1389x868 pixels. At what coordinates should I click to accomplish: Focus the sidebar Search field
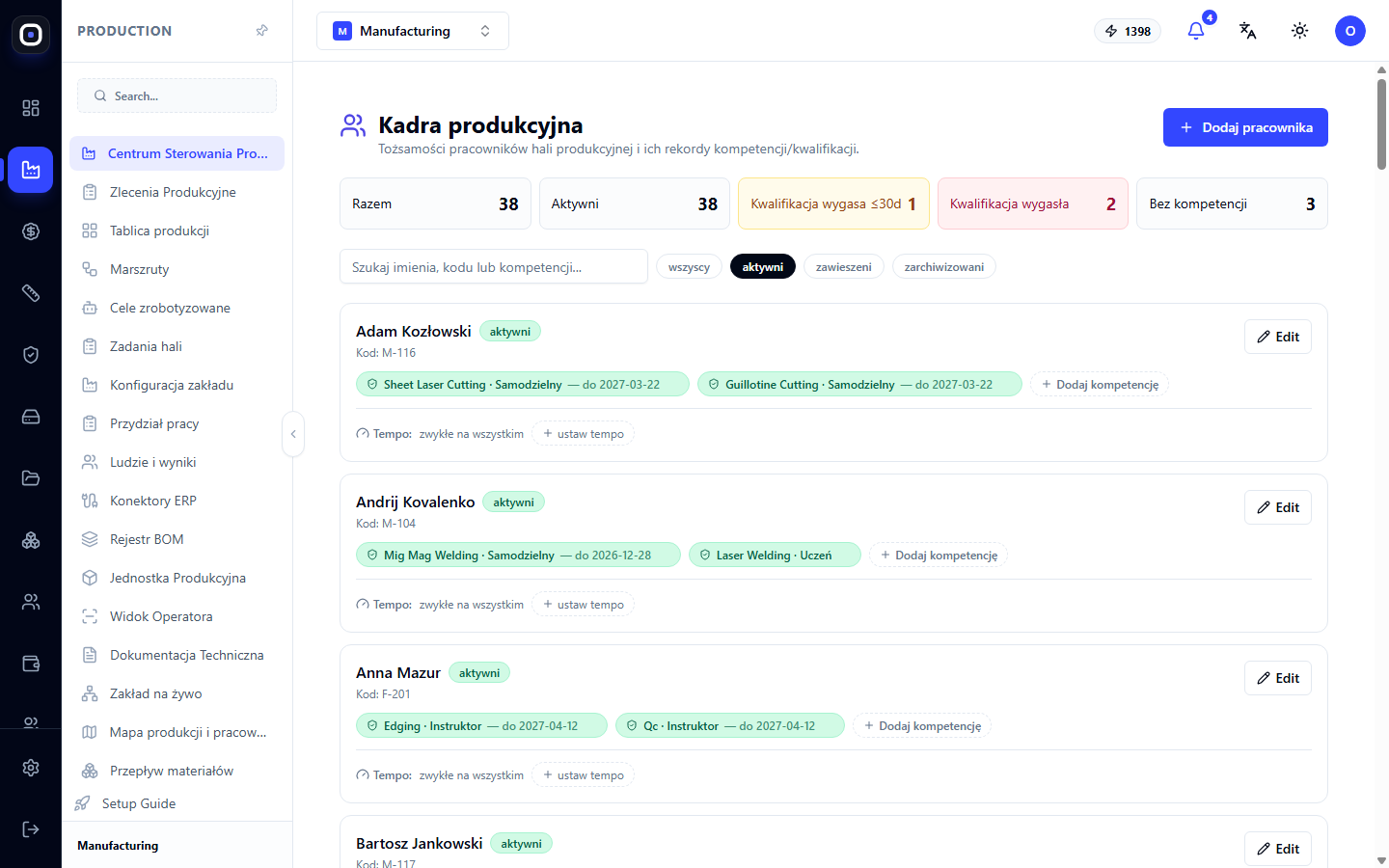[x=177, y=95]
